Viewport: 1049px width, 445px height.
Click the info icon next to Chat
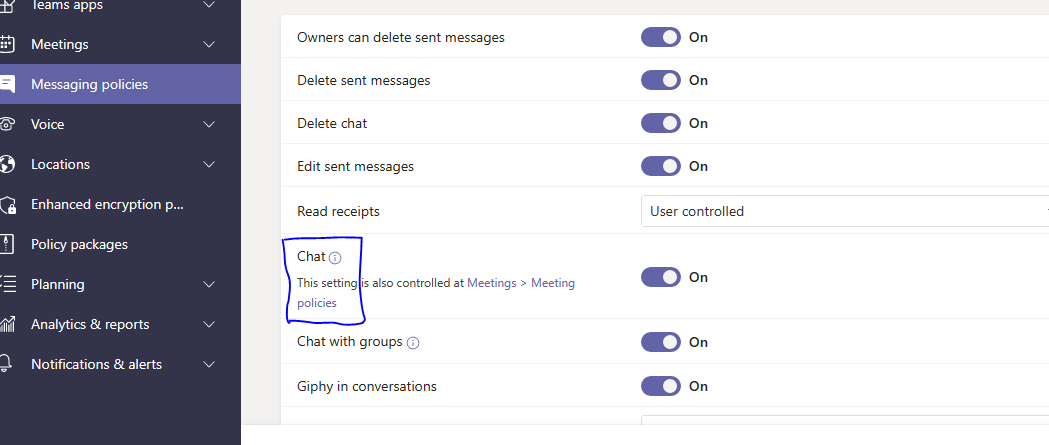[335, 258]
